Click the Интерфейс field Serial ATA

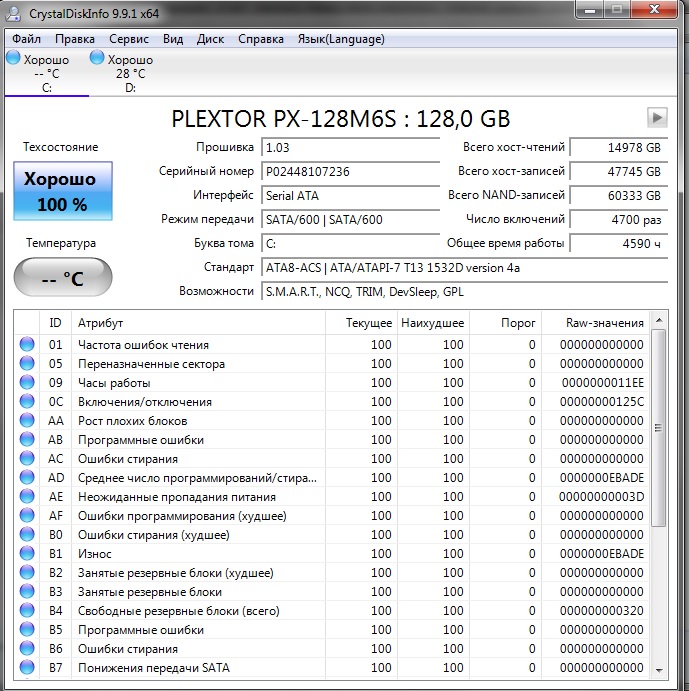[x=350, y=196]
